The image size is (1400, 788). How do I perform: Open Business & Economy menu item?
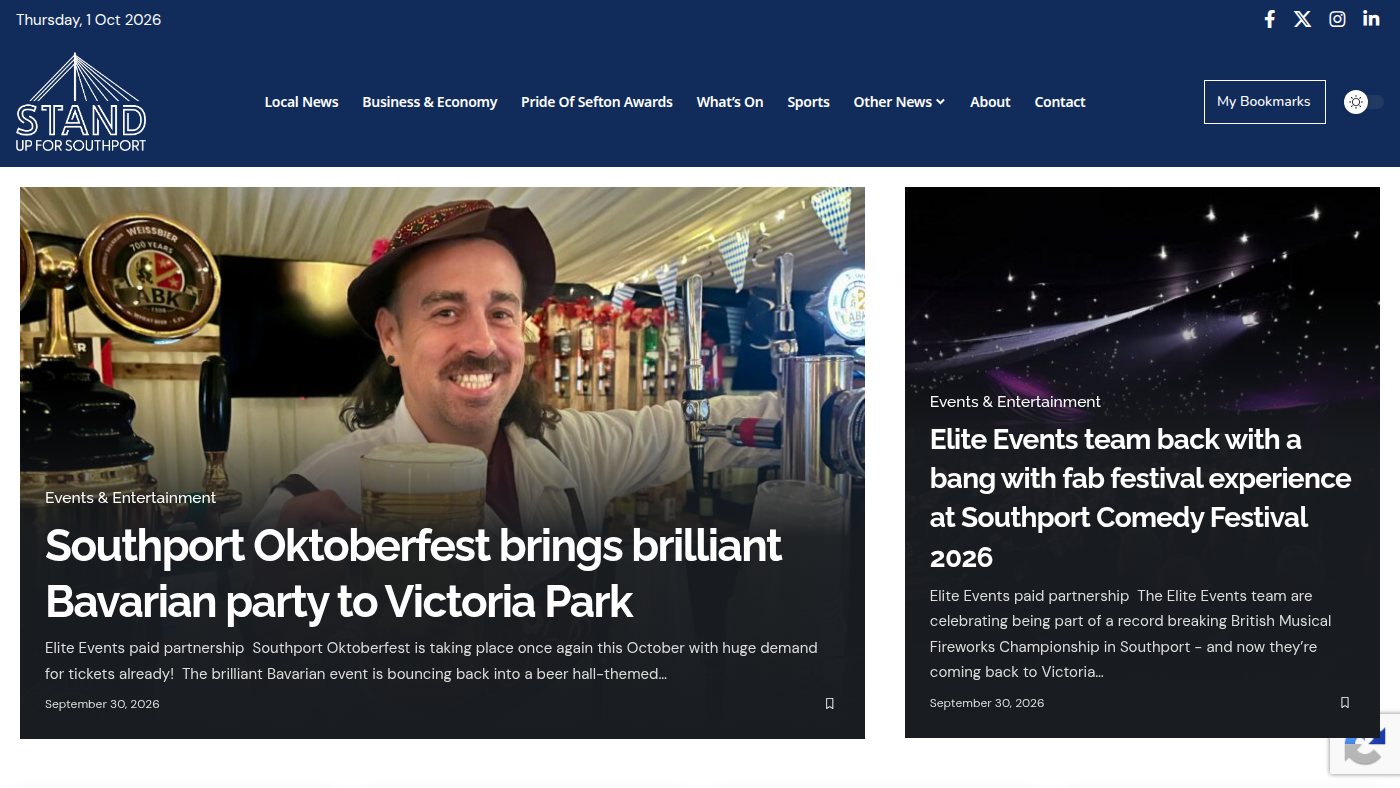[430, 102]
